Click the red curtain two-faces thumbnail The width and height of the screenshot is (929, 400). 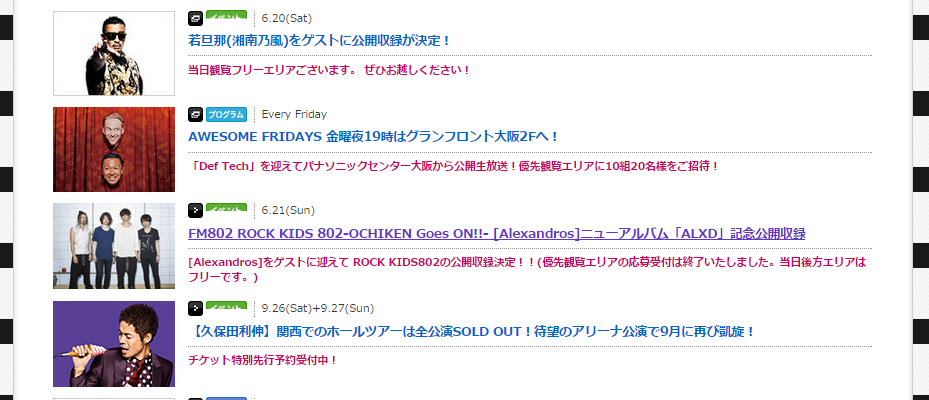click(x=114, y=149)
